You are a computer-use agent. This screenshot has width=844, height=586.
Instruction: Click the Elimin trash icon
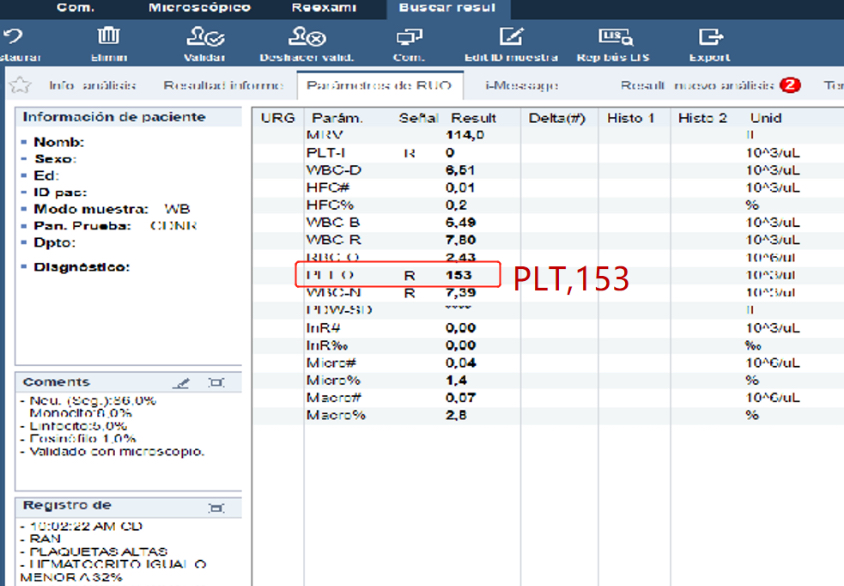point(109,38)
